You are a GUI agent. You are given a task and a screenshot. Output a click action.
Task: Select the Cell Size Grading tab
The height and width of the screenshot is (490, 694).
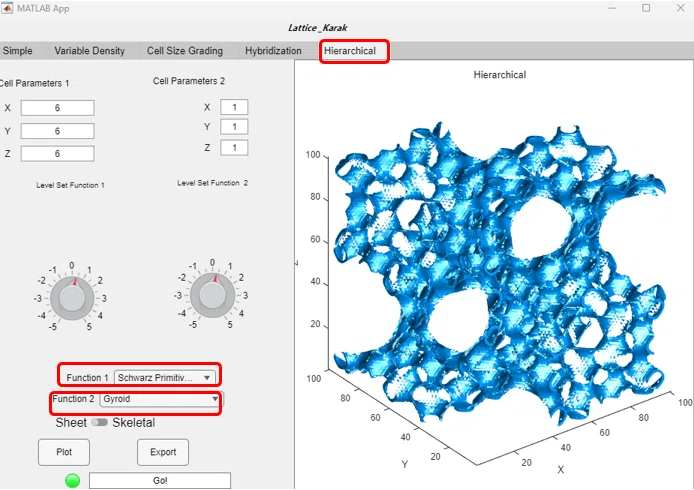185,51
